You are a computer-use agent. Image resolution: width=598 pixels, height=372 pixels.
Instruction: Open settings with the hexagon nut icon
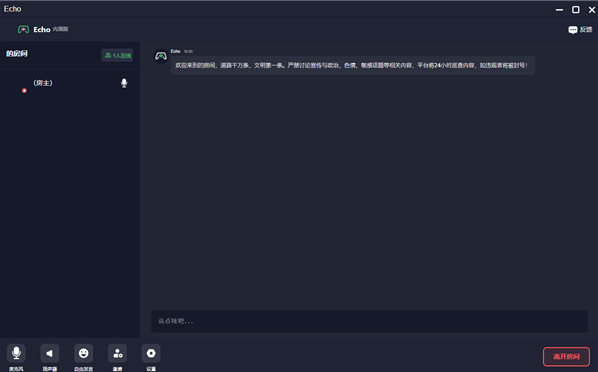coord(151,353)
